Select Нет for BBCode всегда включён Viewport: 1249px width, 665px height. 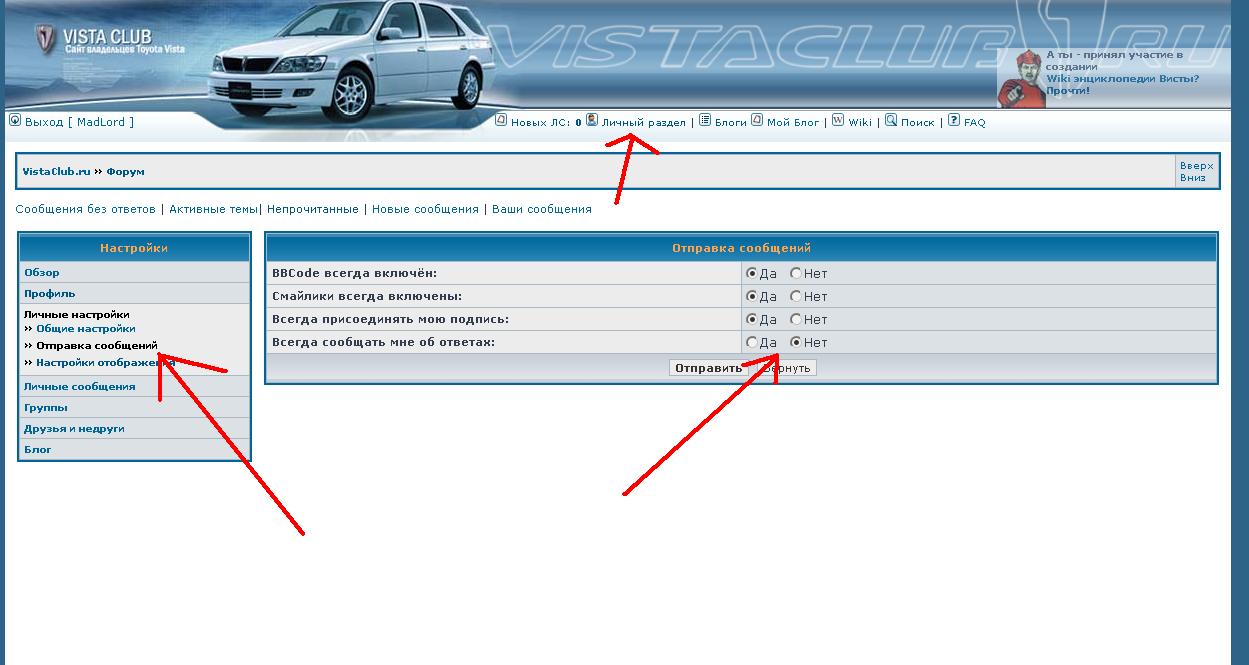click(796, 273)
